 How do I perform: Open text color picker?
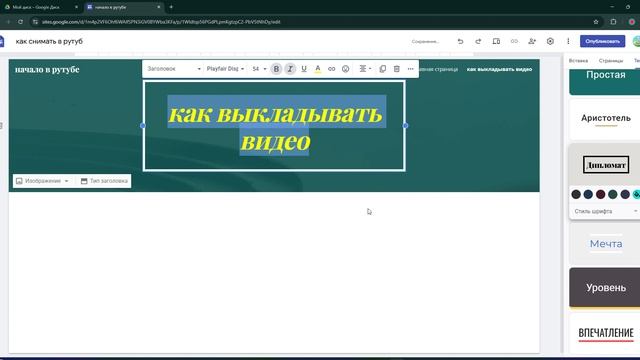point(318,69)
